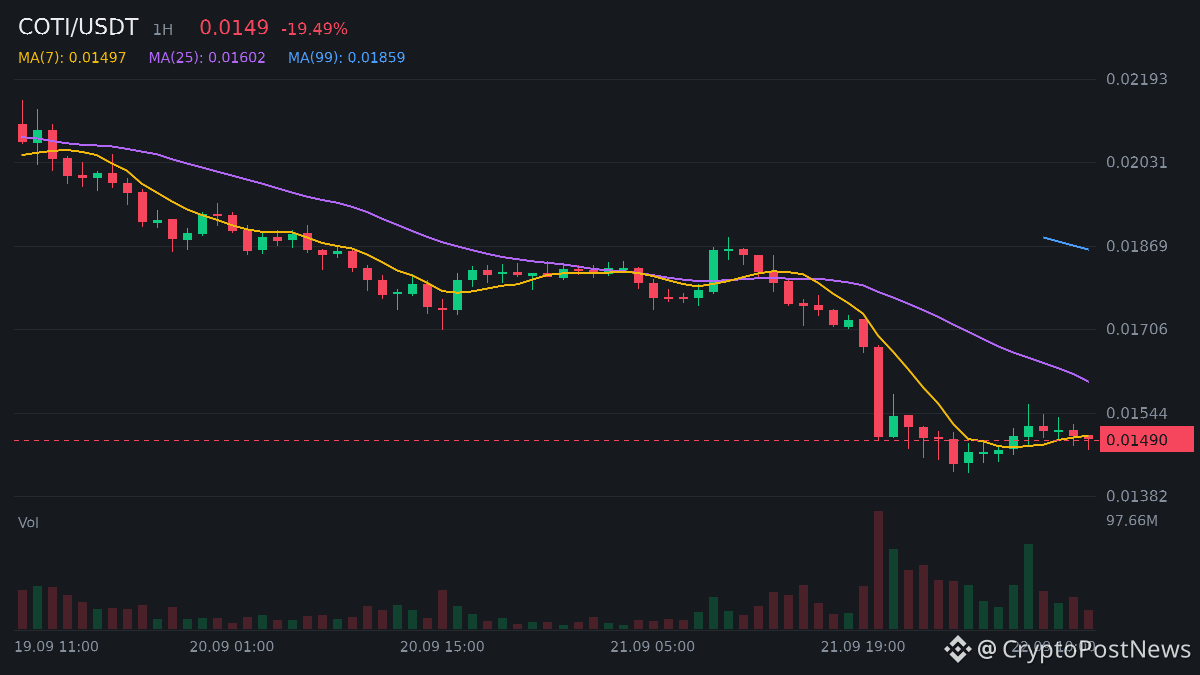The width and height of the screenshot is (1200, 675).
Task: Click the 21.09 05:00 time axis label
Action: (652, 647)
